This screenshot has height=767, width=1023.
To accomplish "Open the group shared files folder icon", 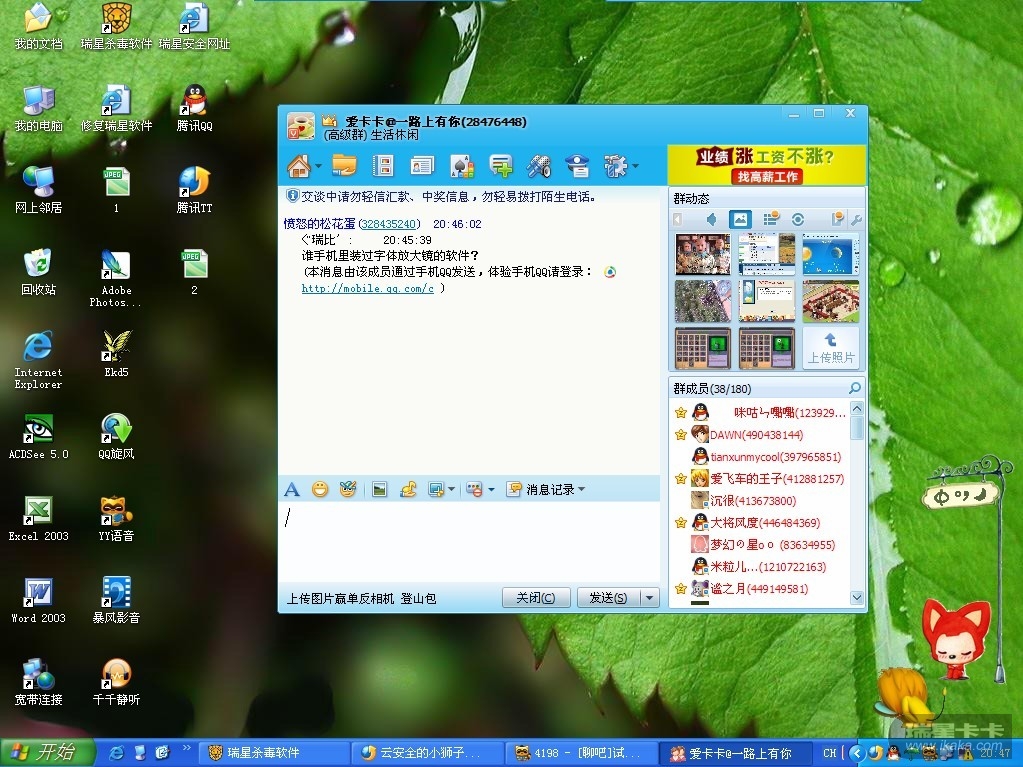I will point(344,166).
